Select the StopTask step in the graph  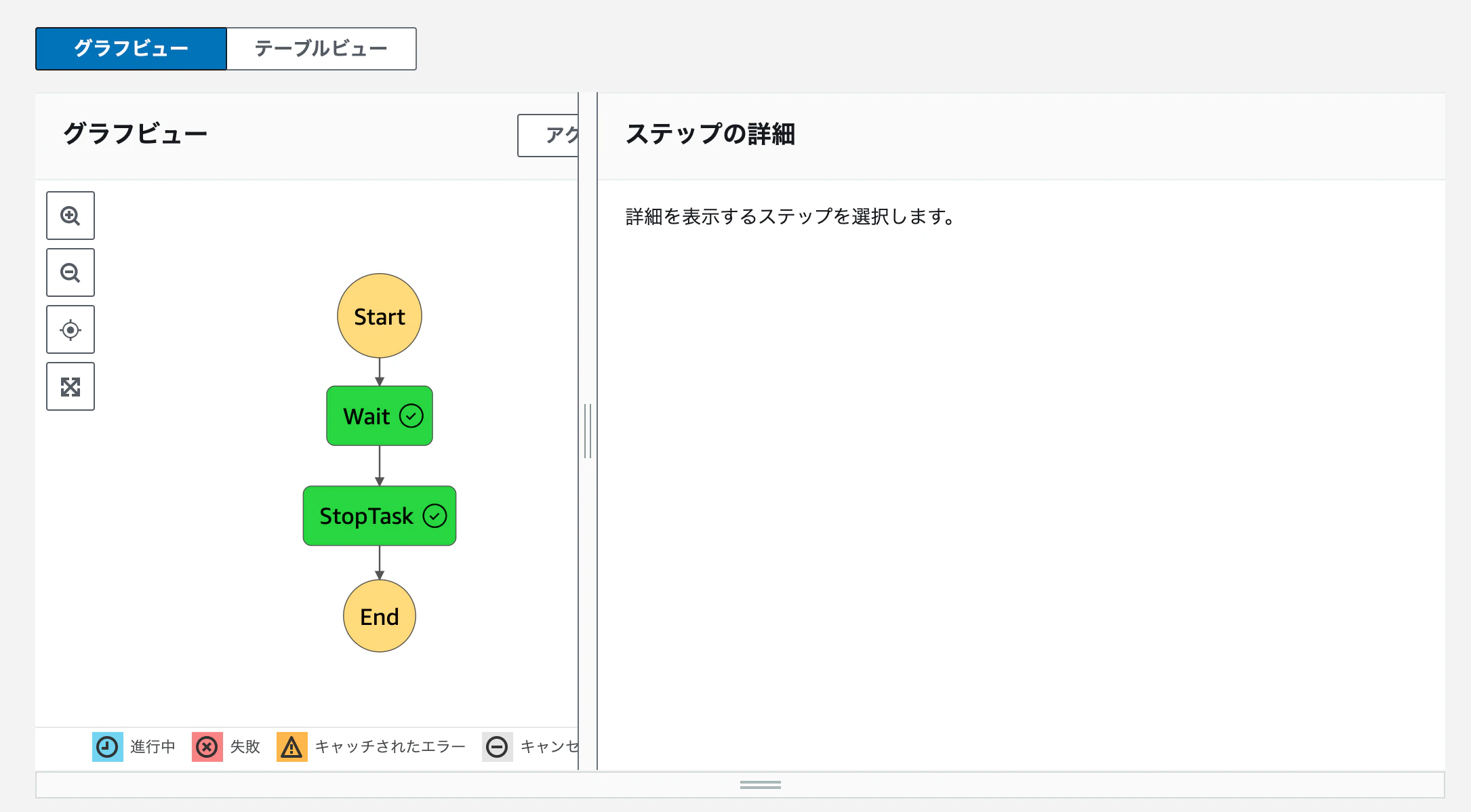(366, 516)
